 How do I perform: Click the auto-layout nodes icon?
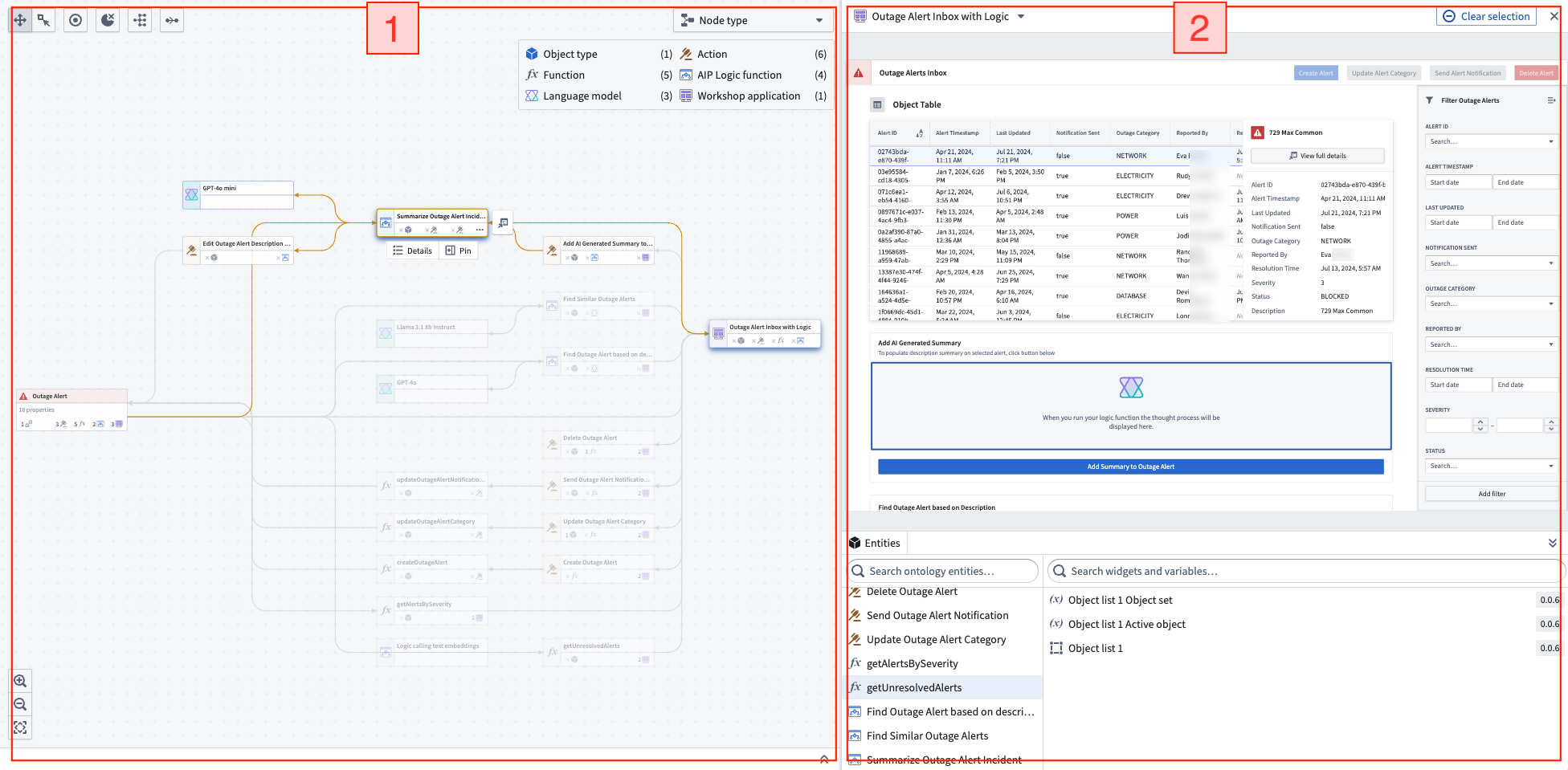(140, 20)
